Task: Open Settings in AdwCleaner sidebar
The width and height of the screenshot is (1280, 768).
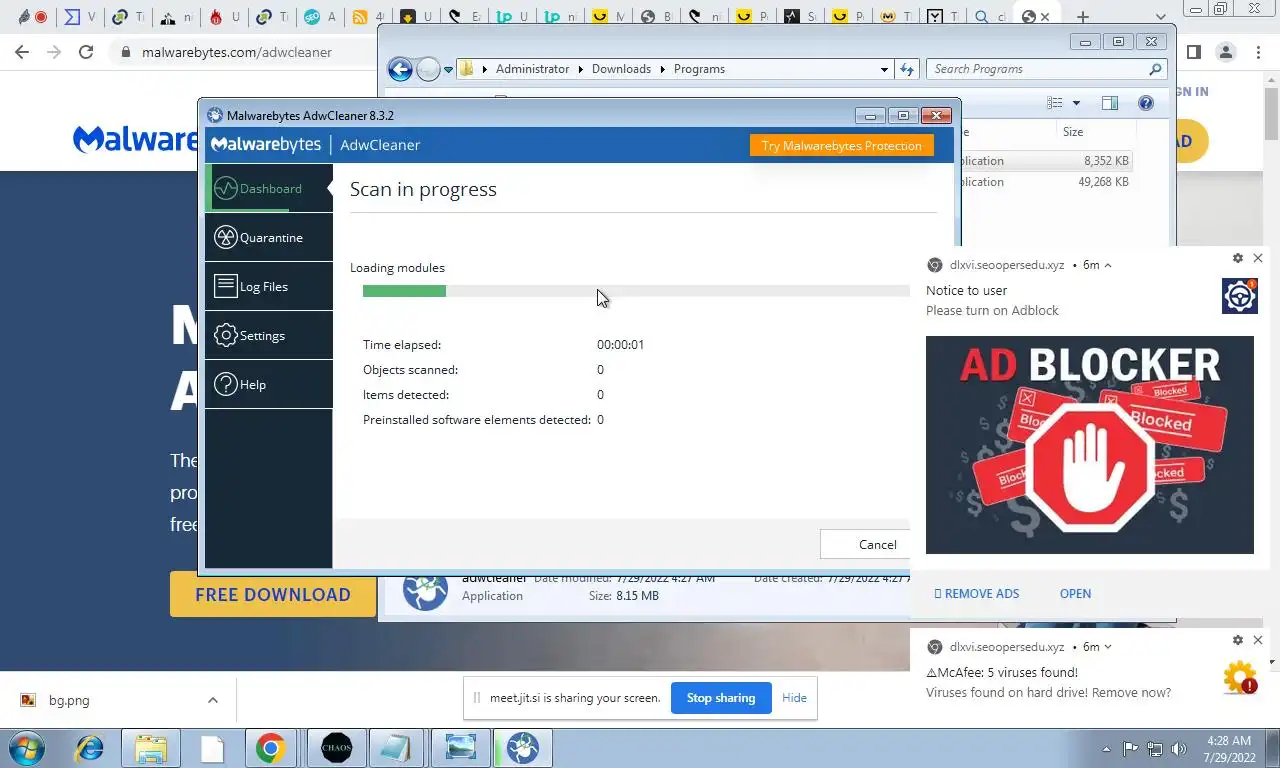Action: point(269,335)
